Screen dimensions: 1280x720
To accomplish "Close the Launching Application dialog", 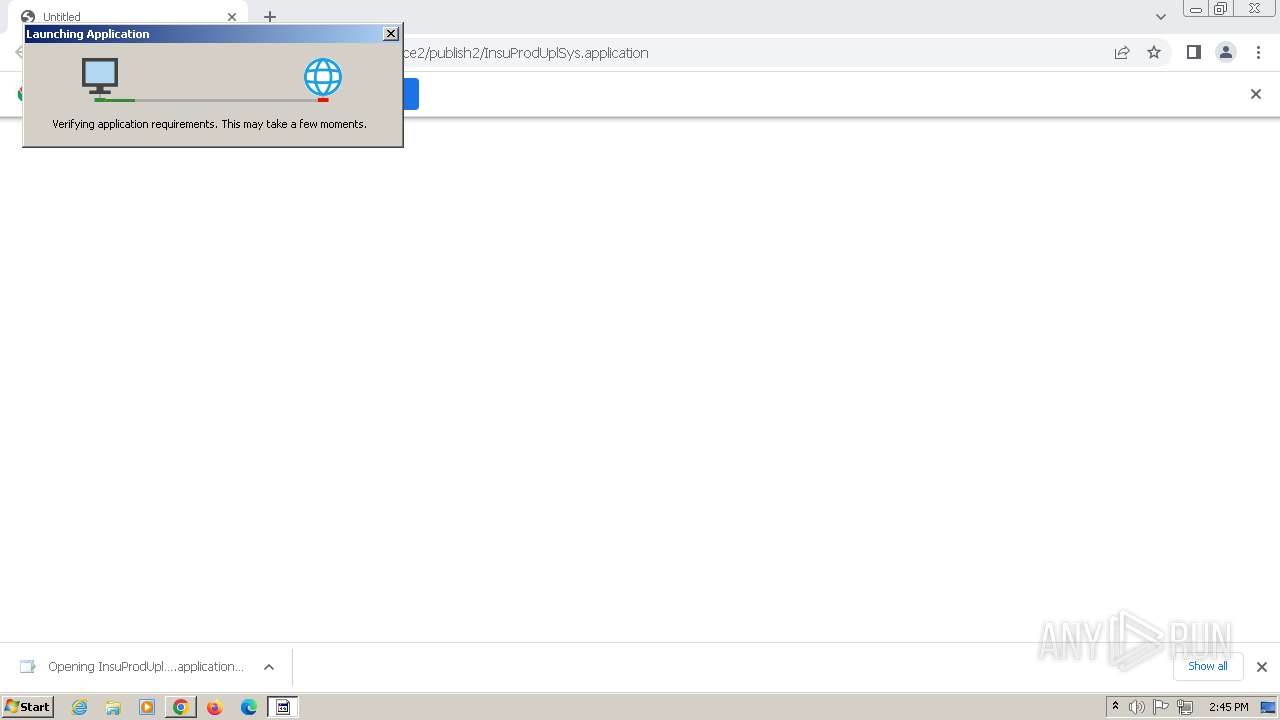I will pos(391,34).
